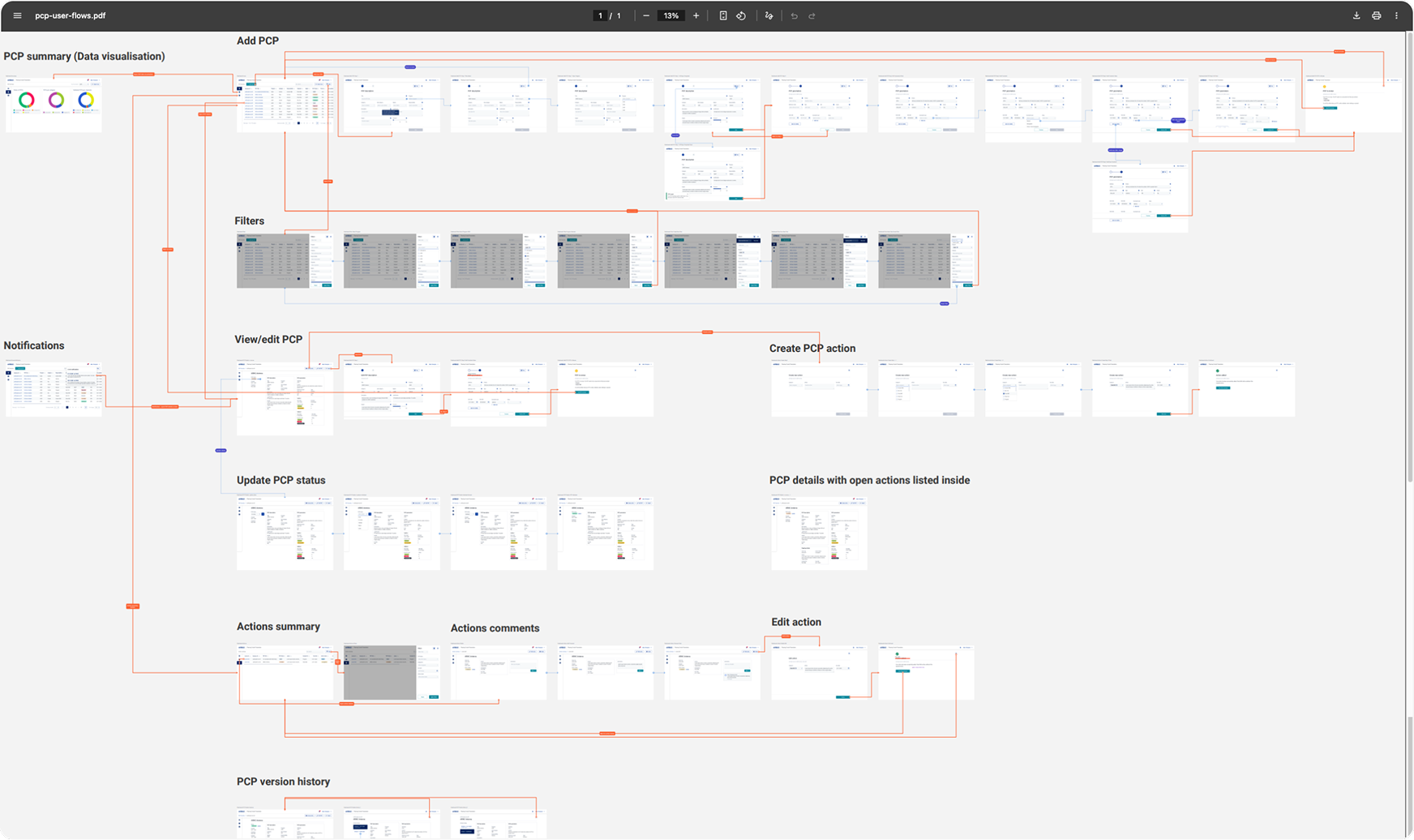Download the pcp-user-flows PDF
Image resolution: width=1414 pixels, height=840 pixels.
click(x=1356, y=15)
